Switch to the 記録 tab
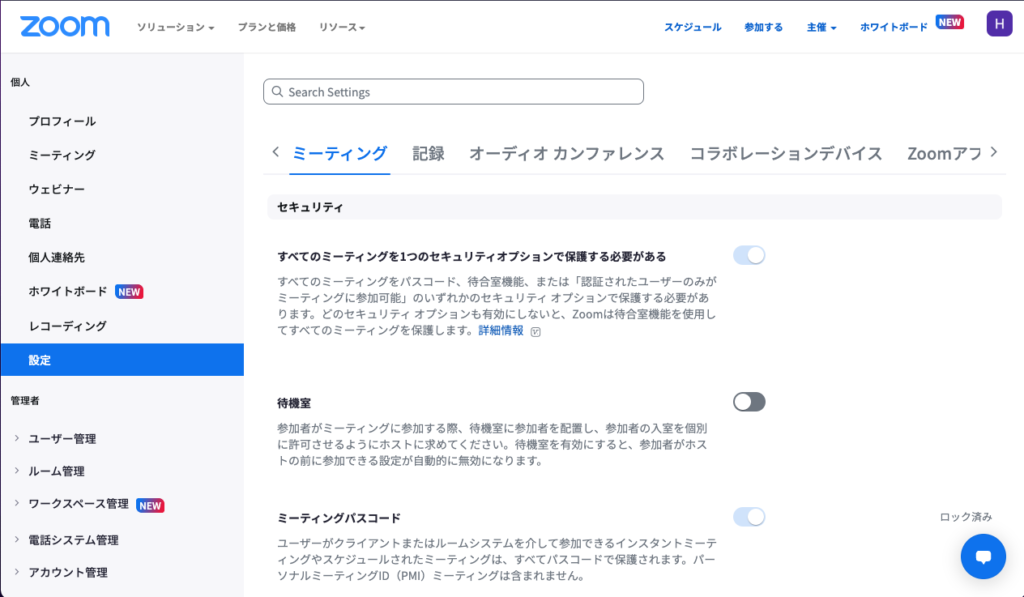Screen dimensions: 1024x597 click(428, 153)
